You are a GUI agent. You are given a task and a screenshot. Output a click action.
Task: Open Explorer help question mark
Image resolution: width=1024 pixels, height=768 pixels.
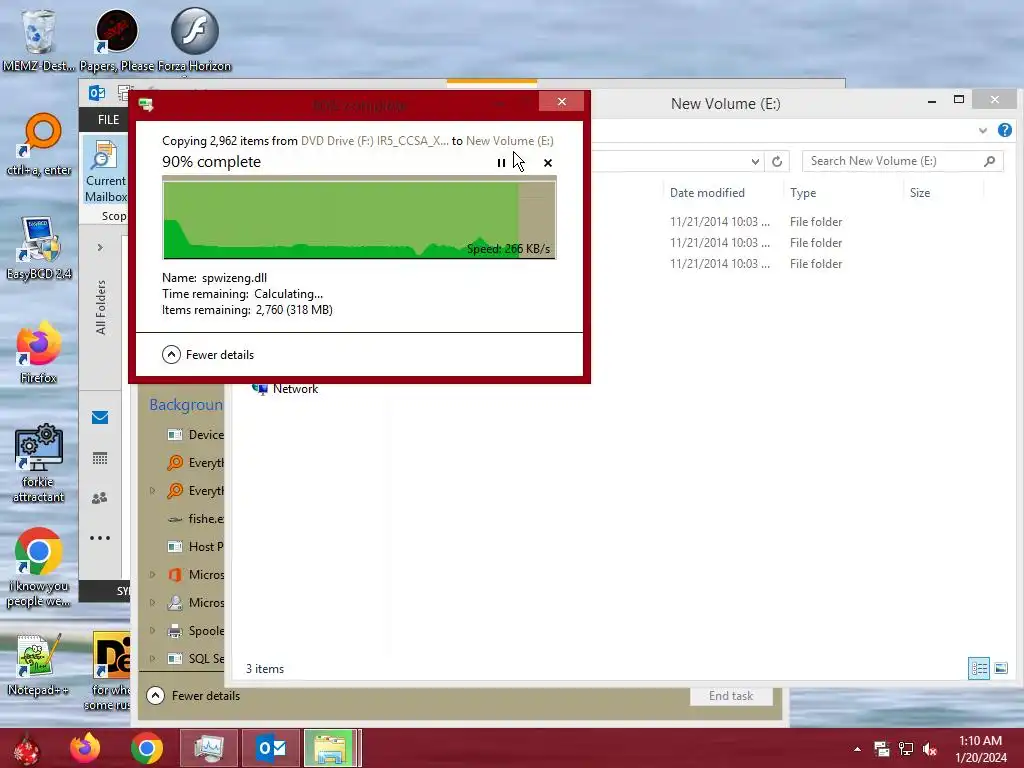click(x=1004, y=130)
